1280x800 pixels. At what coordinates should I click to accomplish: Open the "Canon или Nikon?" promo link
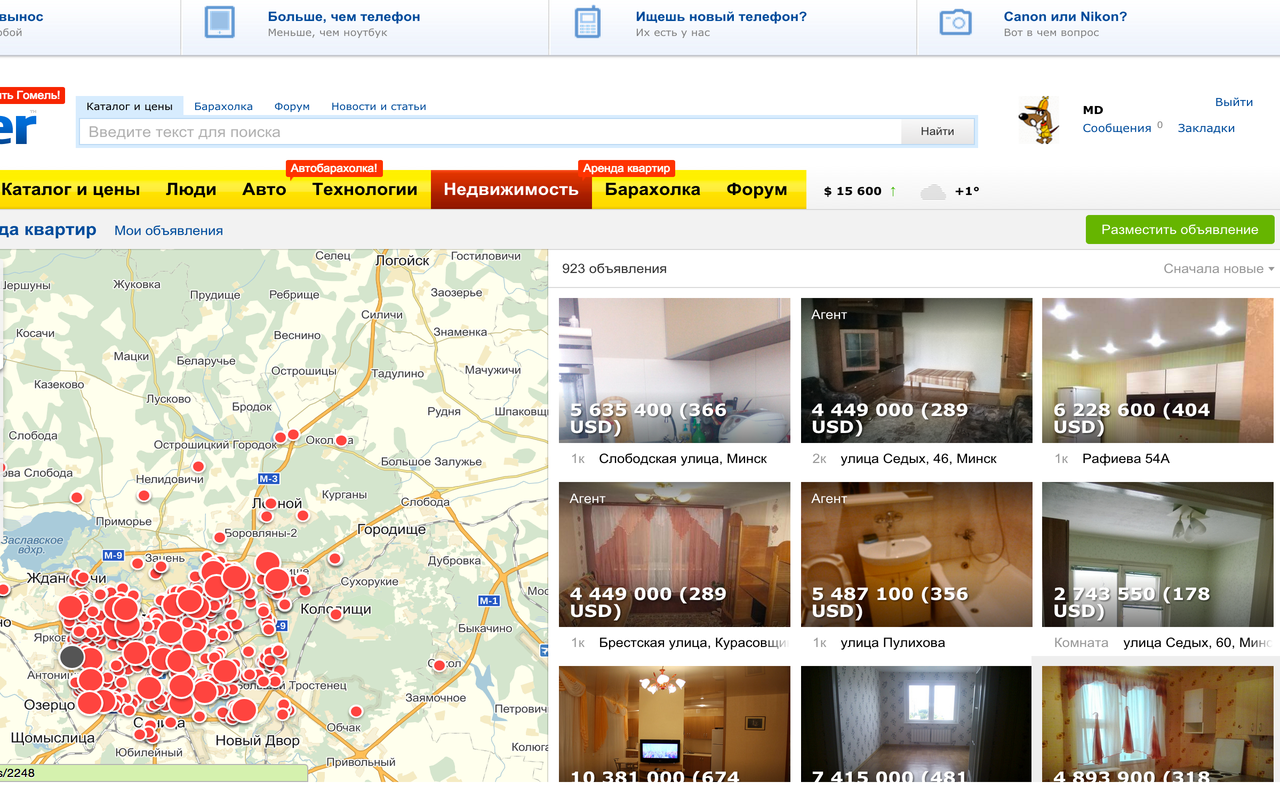pyautogui.click(x=1065, y=16)
